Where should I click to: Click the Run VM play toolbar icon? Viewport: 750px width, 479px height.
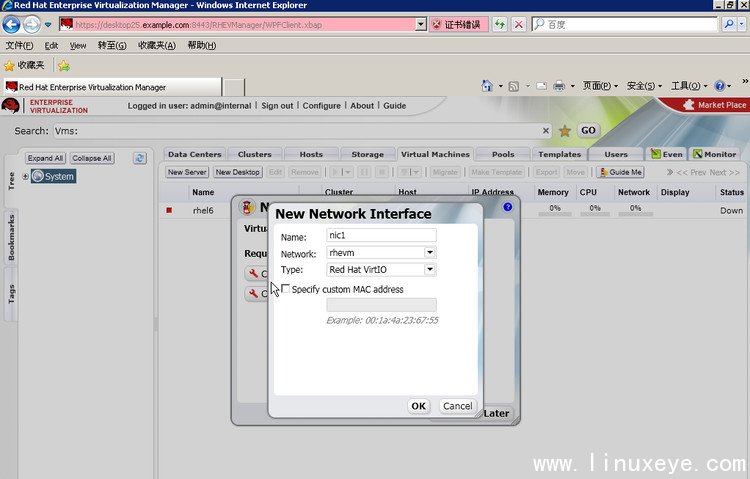point(335,172)
